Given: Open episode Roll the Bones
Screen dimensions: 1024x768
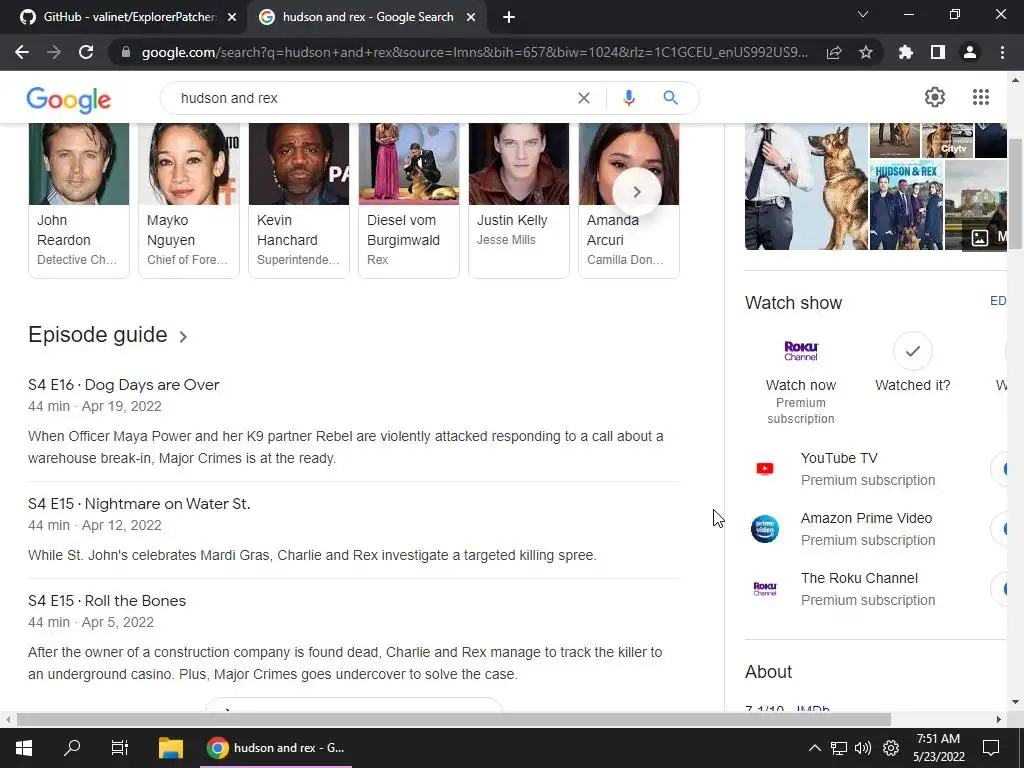Looking at the screenshot, I should click(x=107, y=600).
